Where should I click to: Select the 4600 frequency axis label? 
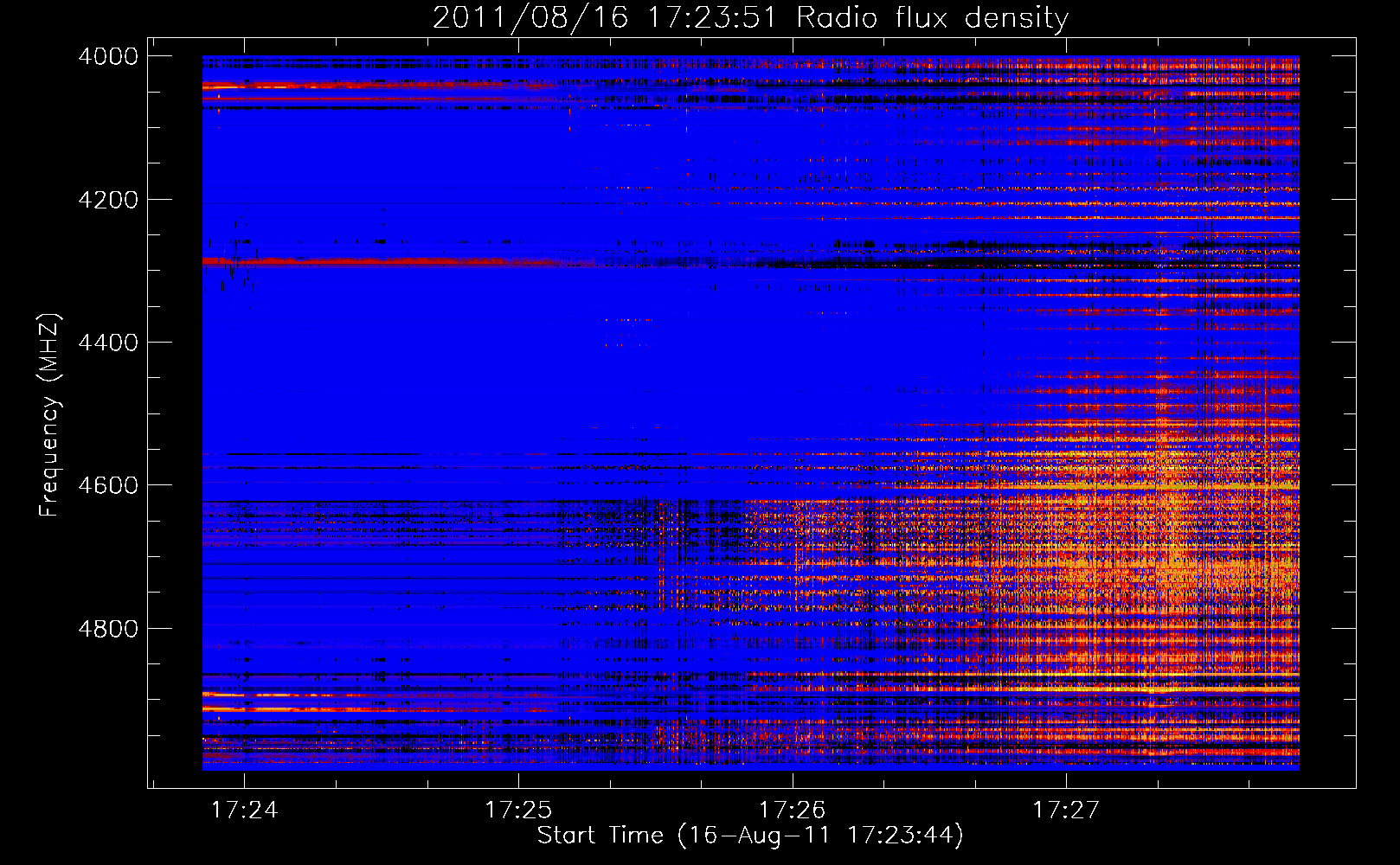click(x=108, y=485)
